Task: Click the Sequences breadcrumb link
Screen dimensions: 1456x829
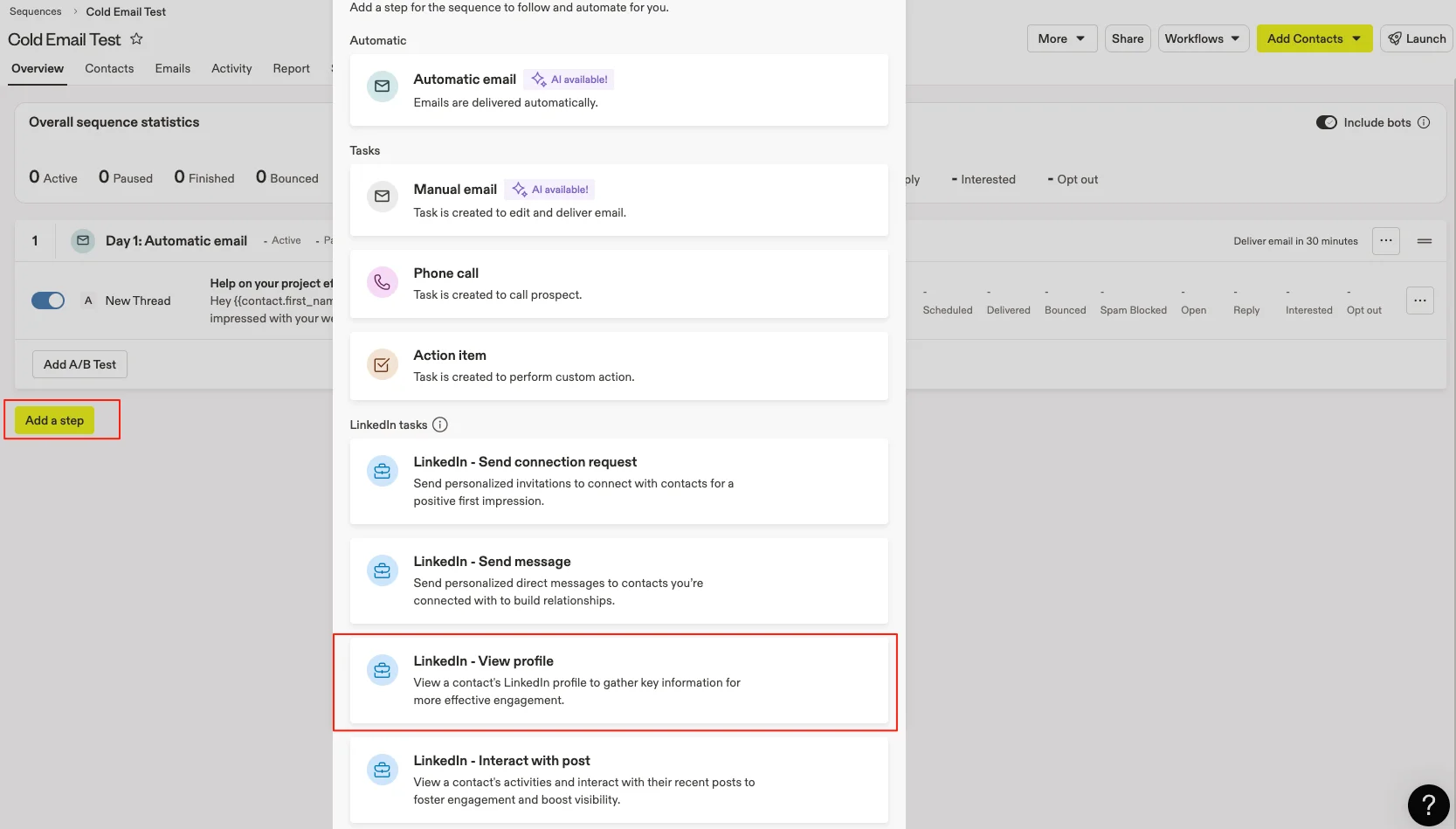Action: click(x=36, y=12)
